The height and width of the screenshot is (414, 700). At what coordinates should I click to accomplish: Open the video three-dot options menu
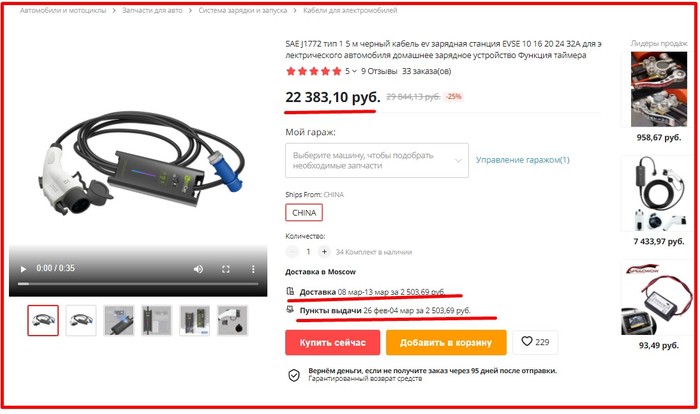tap(253, 269)
